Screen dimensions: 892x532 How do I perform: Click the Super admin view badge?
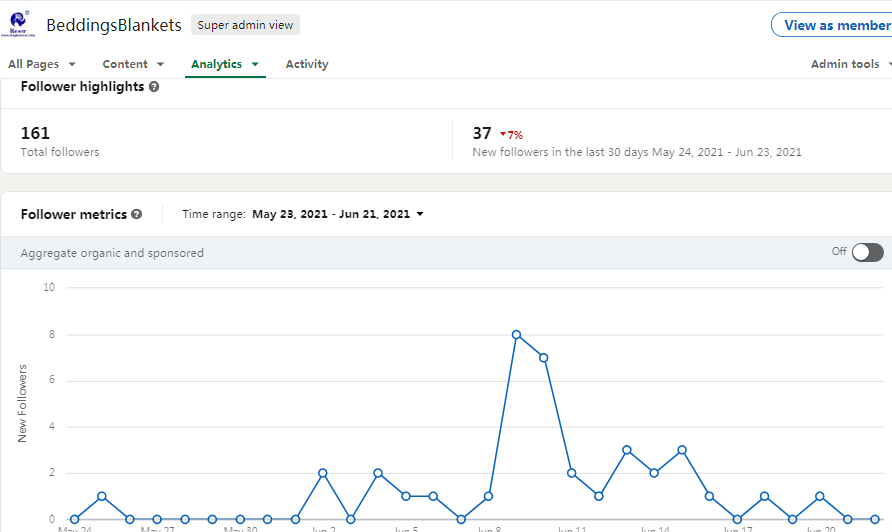tap(245, 25)
